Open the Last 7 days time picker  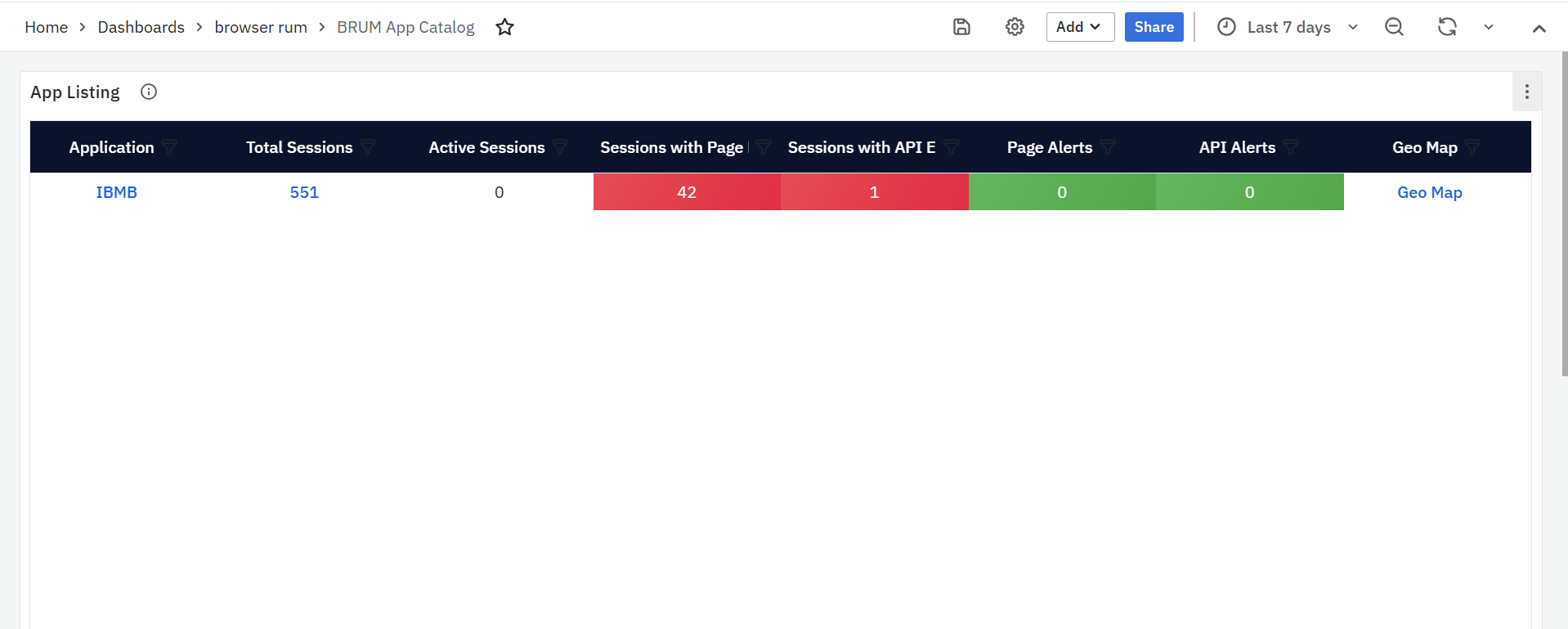pos(1288,27)
